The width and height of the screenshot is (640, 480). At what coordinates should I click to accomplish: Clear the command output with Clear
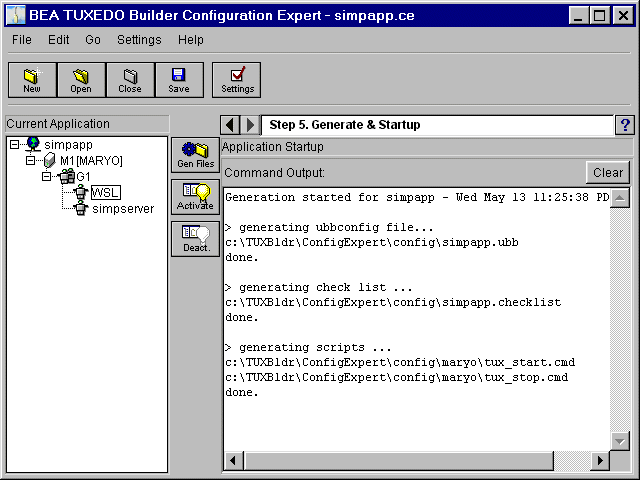[608, 173]
